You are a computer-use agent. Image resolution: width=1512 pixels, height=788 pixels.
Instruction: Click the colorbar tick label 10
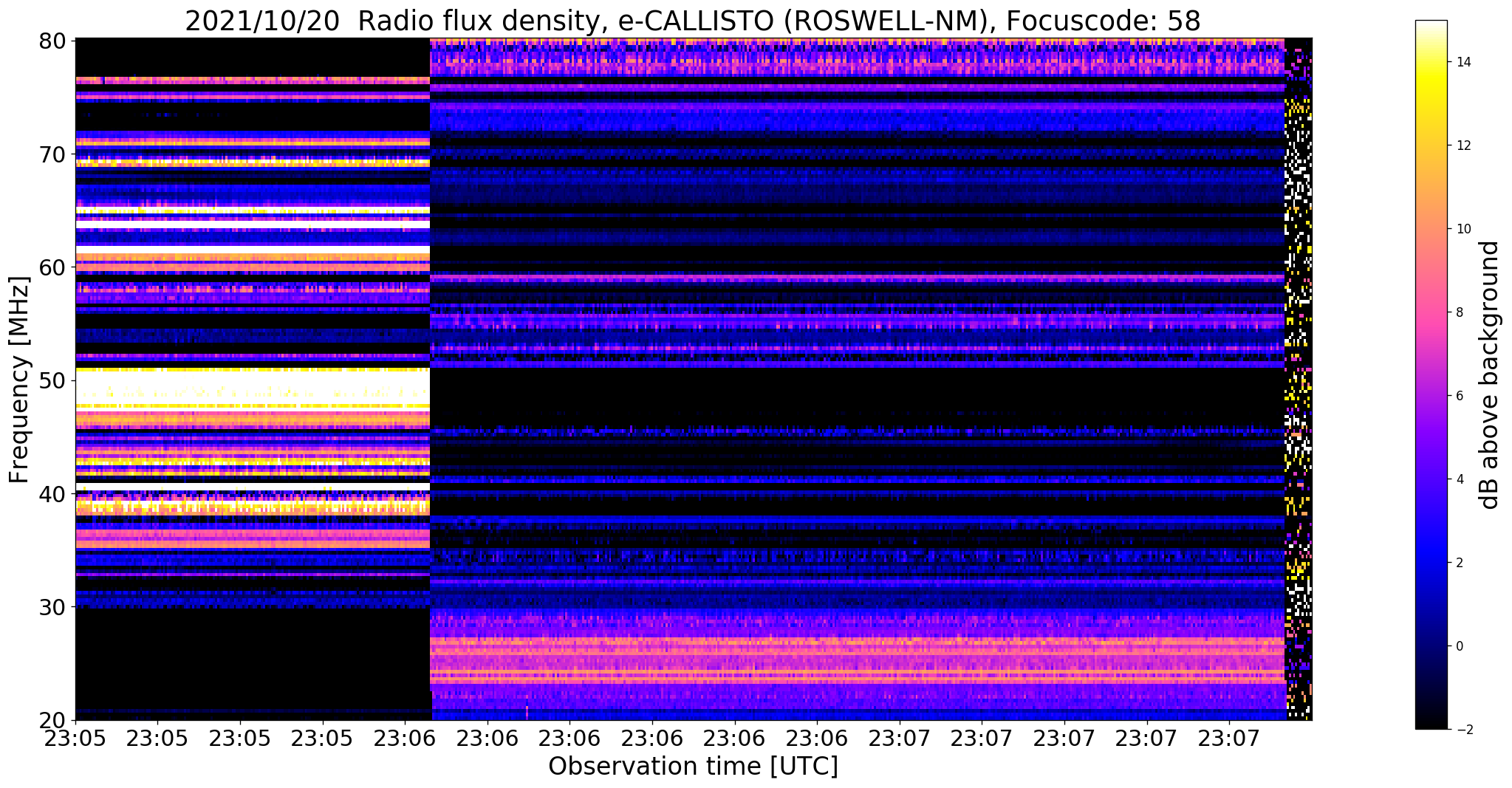(1463, 229)
